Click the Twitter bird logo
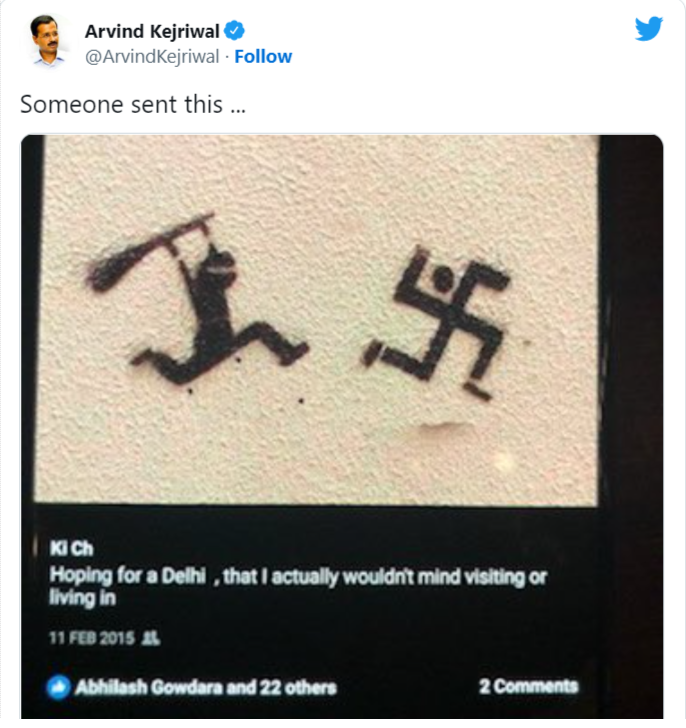The image size is (686, 728). [648, 29]
